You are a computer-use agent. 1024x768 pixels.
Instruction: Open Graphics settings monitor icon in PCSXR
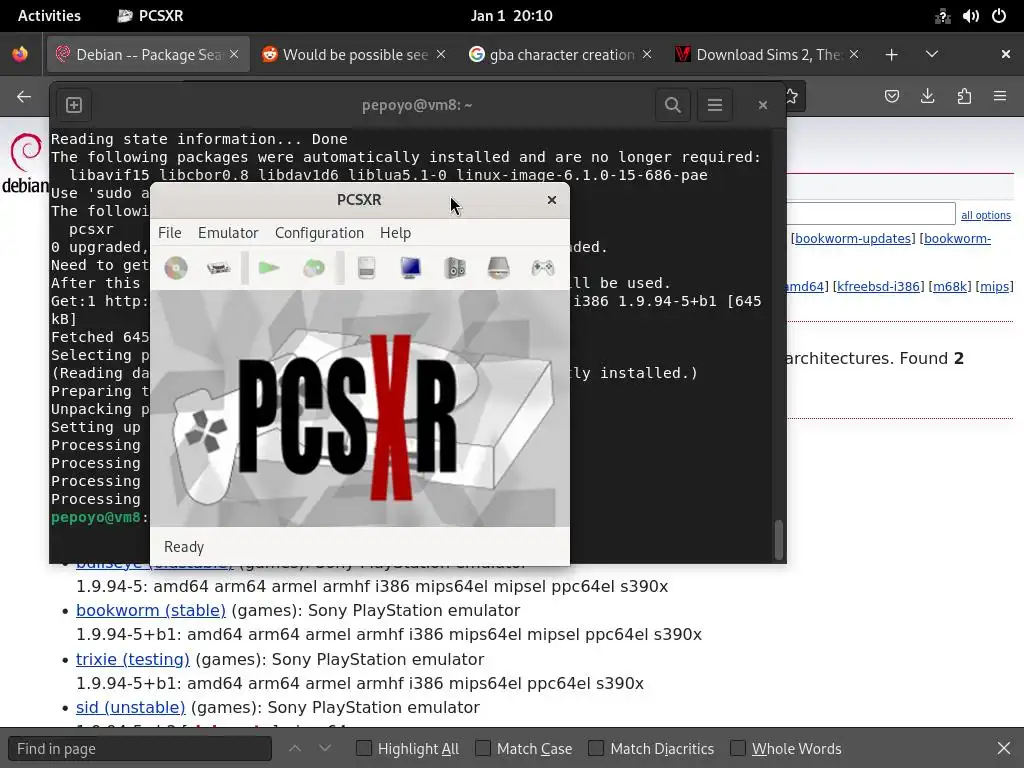tap(411, 268)
